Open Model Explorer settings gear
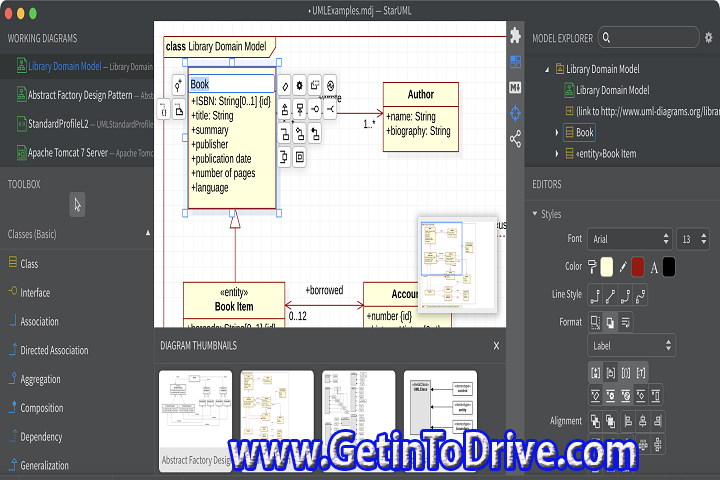The image size is (720, 480). (709, 38)
